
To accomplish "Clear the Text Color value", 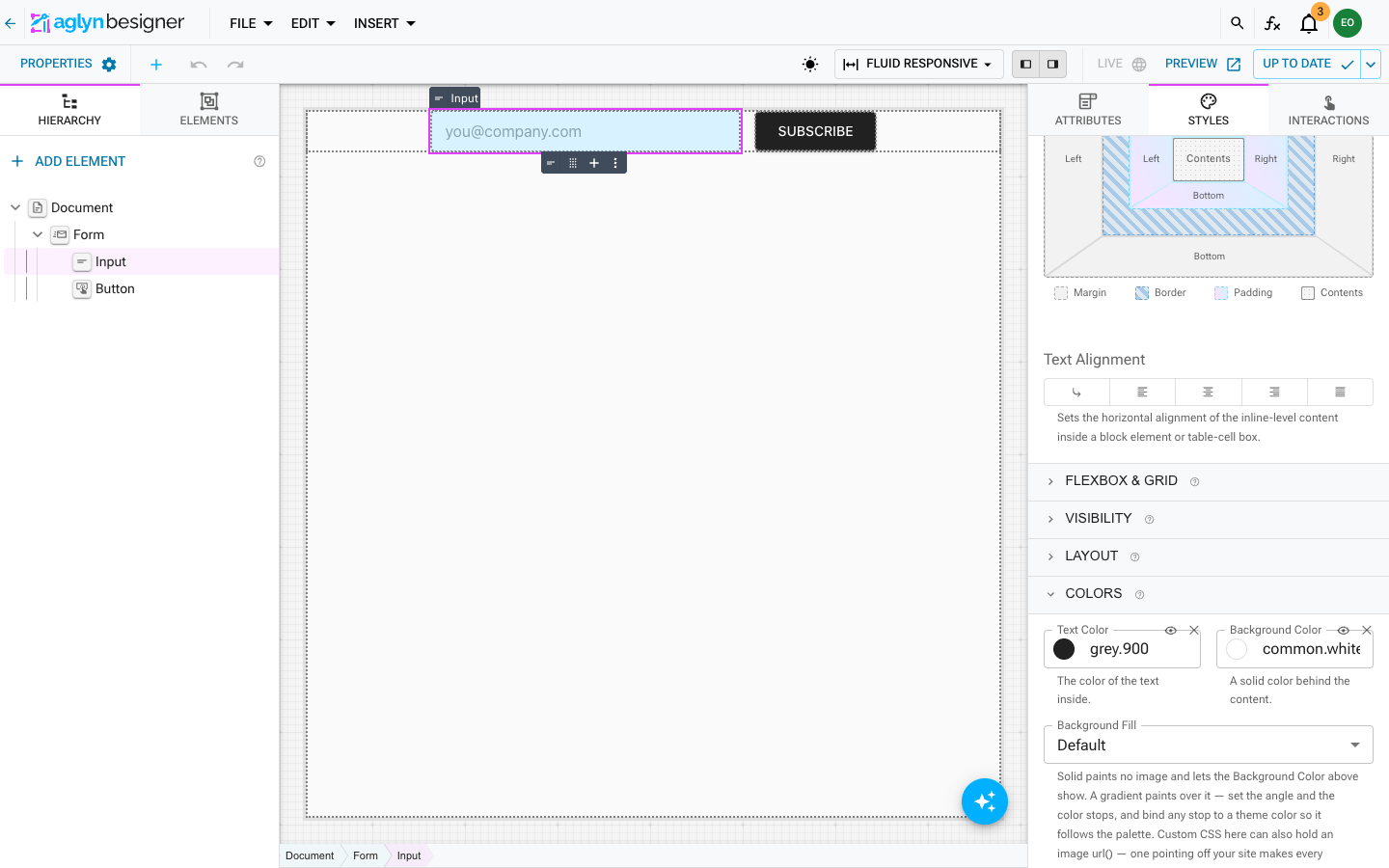I will [1194, 630].
